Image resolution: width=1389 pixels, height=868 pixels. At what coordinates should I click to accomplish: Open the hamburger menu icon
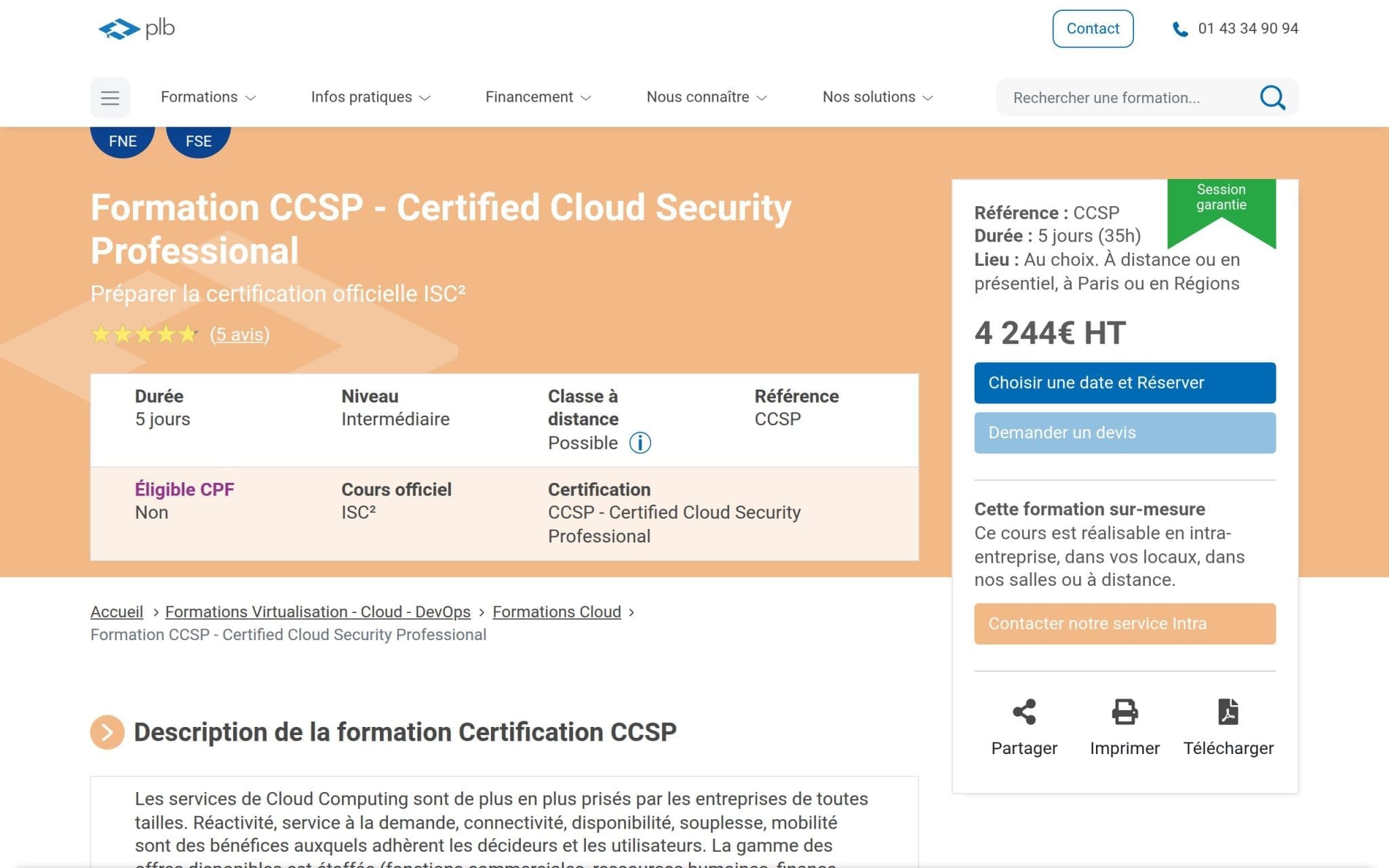click(110, 98)
